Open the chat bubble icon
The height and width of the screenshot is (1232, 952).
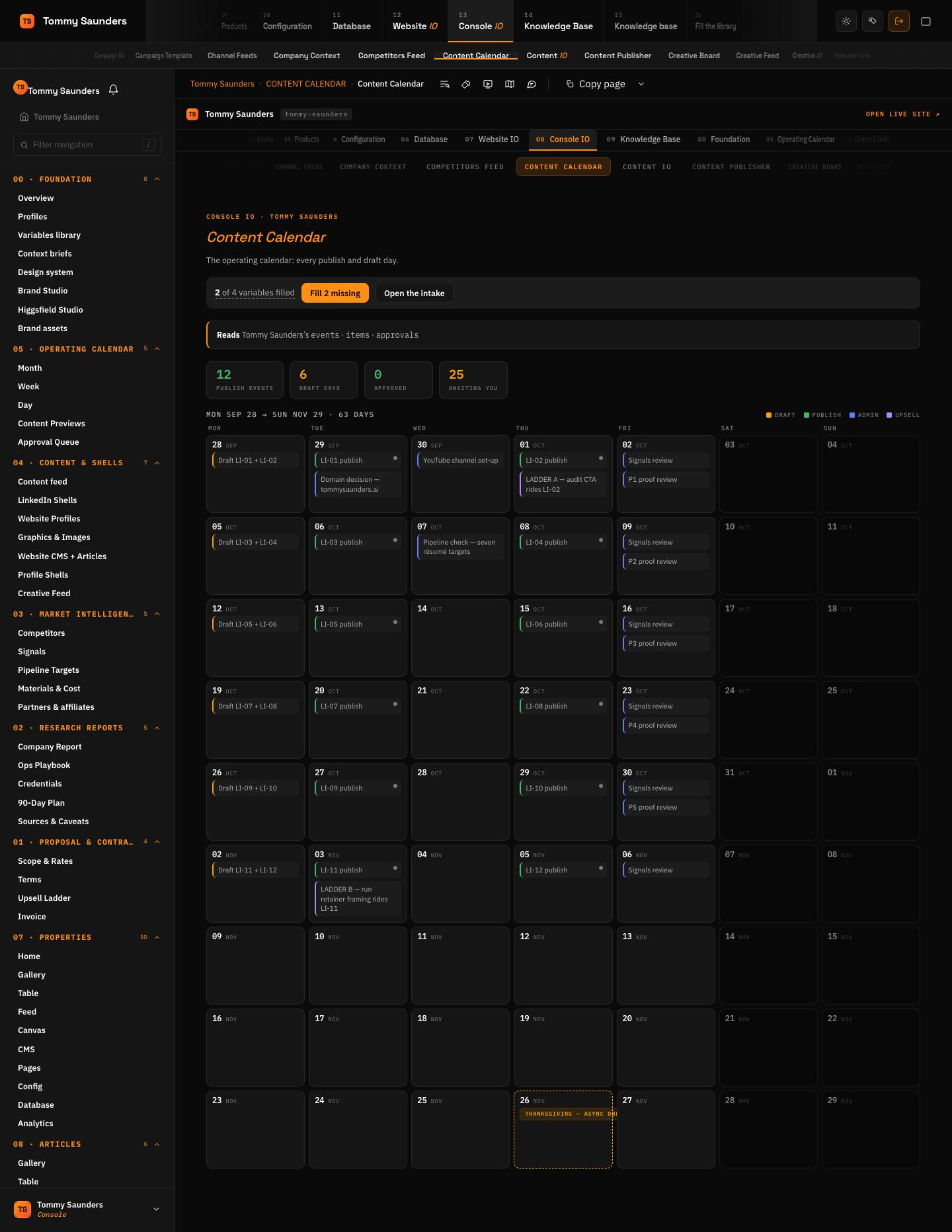pyautogui.click(x=532, y=84)
